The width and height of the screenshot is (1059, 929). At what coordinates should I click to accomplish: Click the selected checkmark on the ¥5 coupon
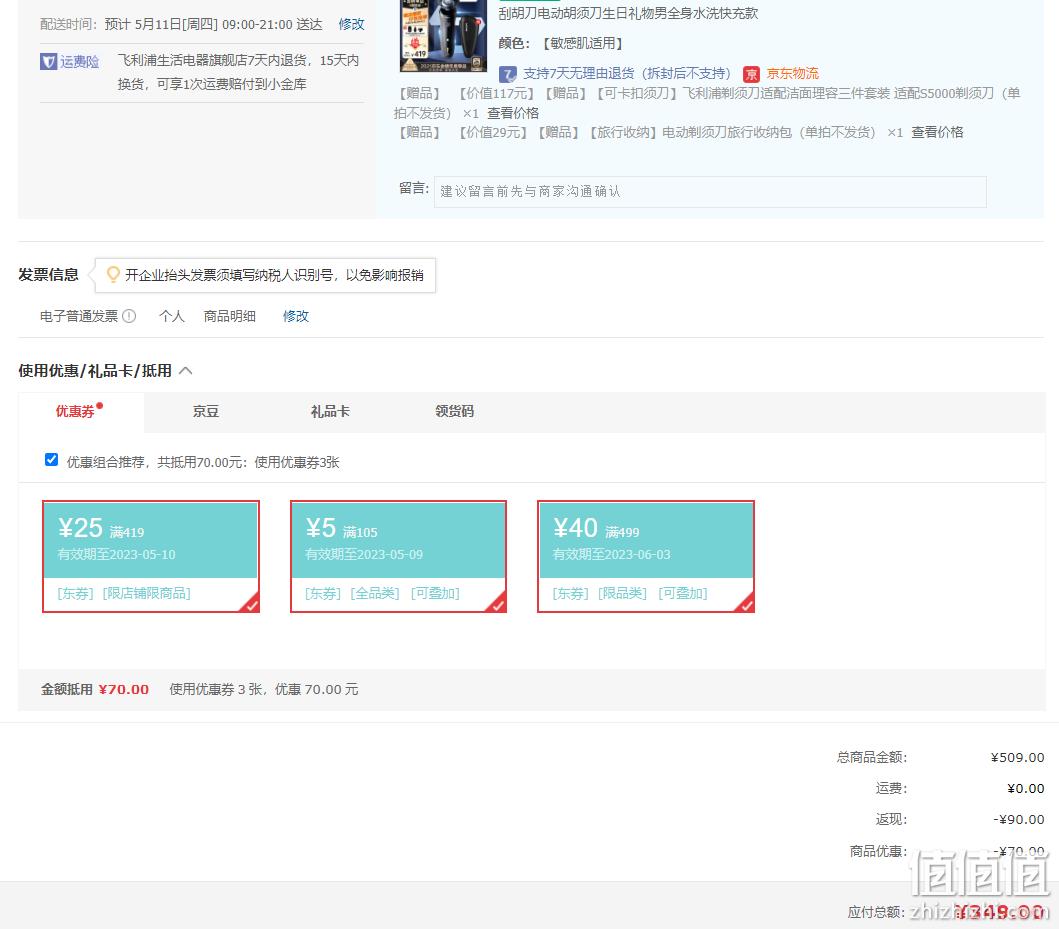498,604
